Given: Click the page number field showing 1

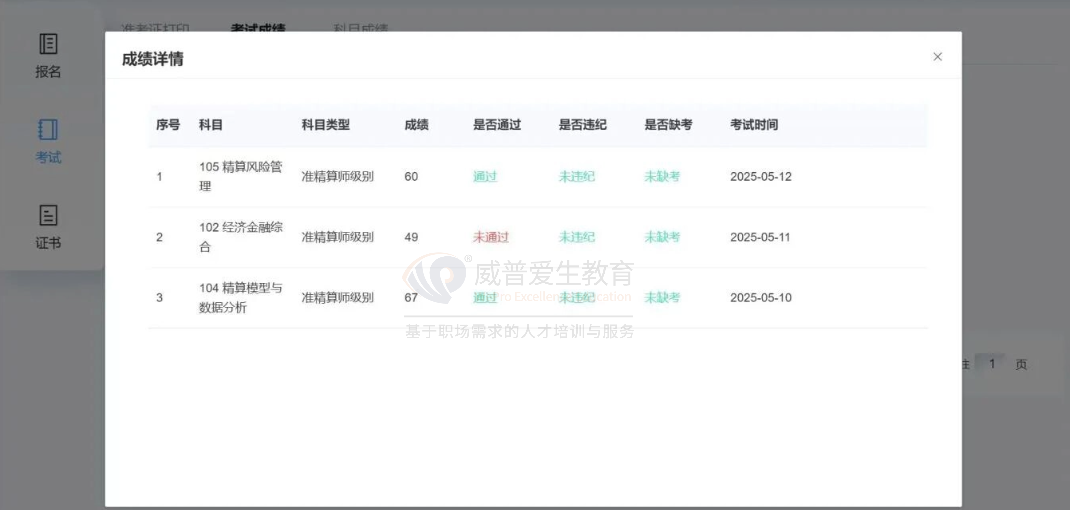Looking at the screenshot, I should click(991, 364).
